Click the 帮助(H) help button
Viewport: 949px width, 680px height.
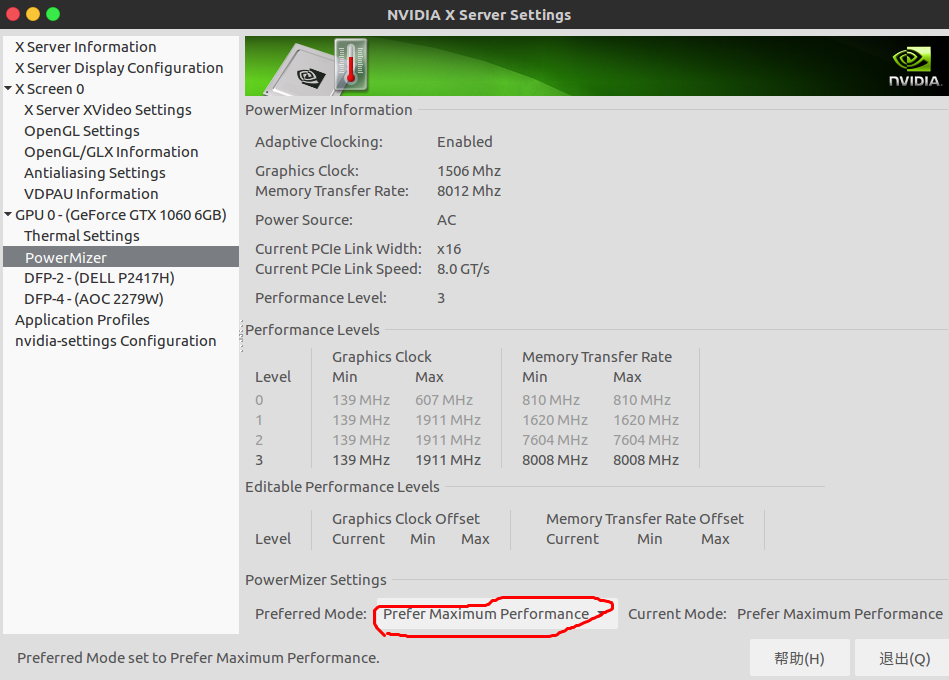pyautogui.click(x=799, y=657)
